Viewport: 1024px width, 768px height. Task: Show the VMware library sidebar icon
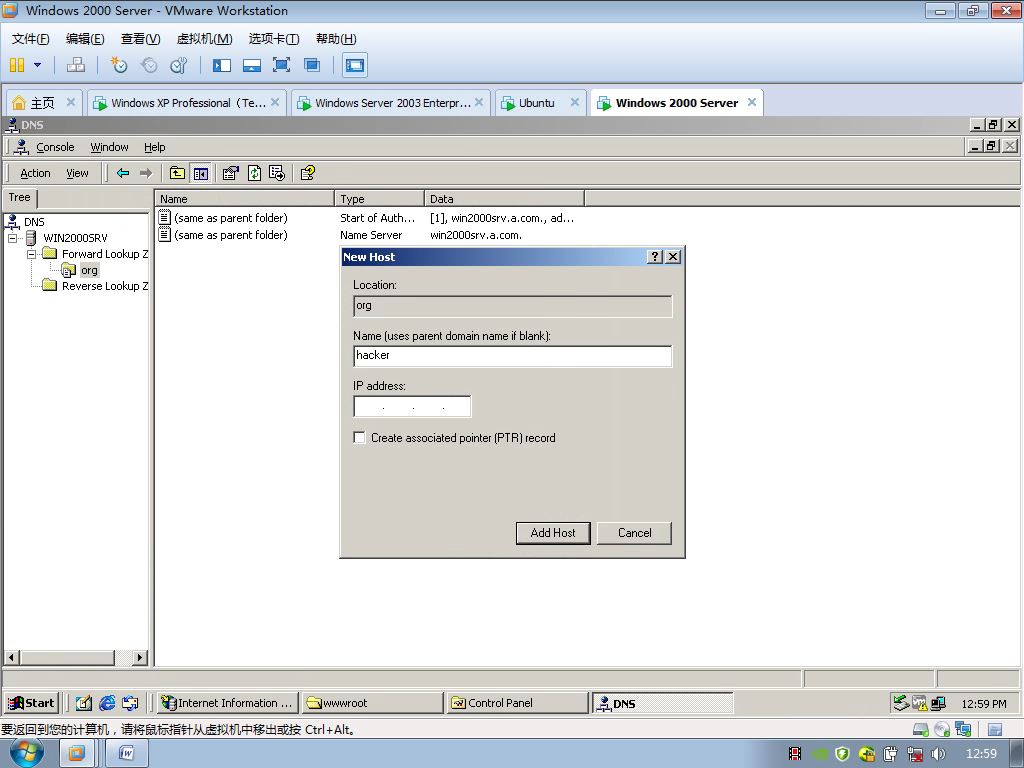point(221,65)
